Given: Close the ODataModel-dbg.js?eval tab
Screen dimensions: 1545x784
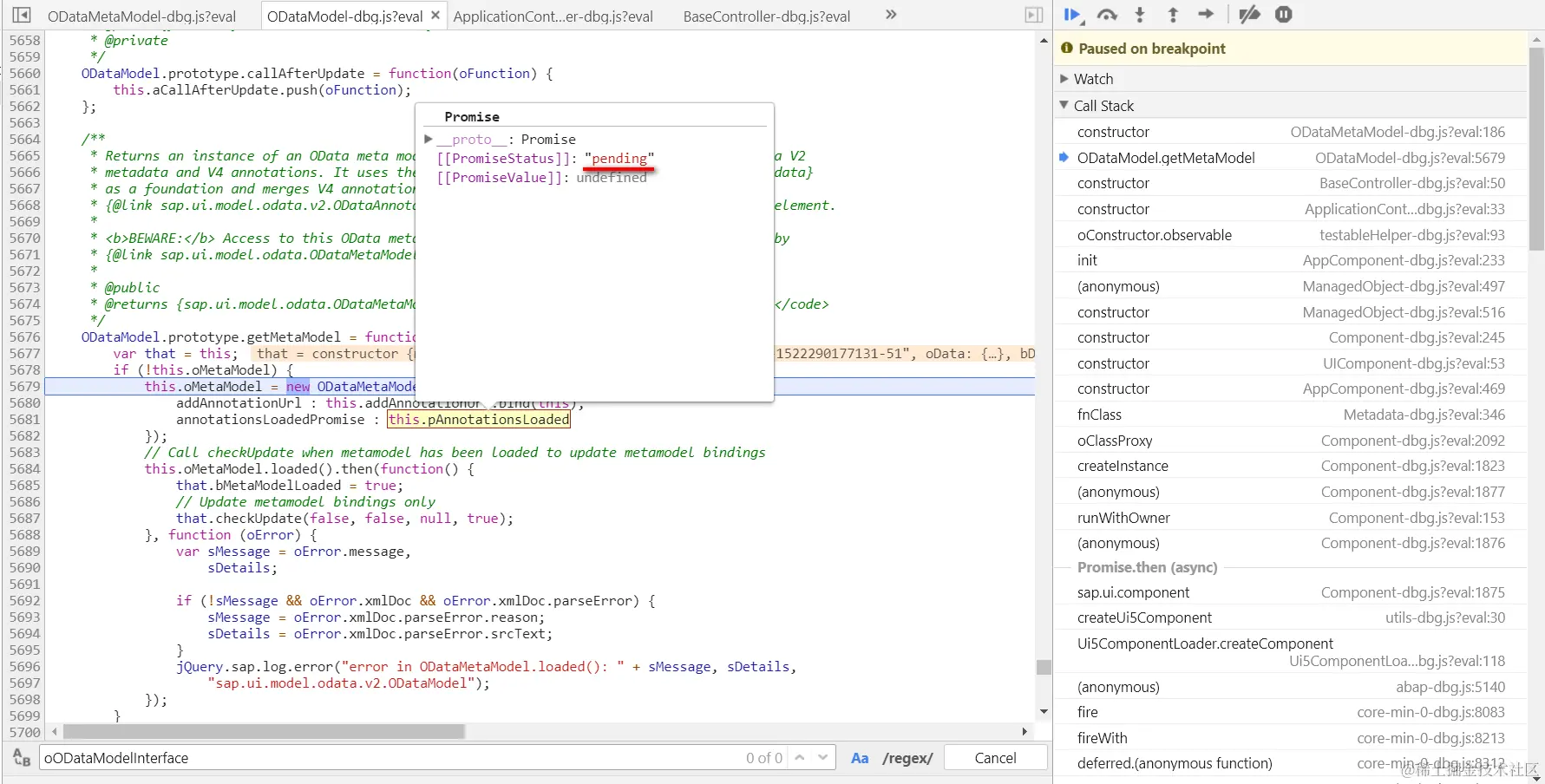Looking at the screenshot, I should 435,16.
